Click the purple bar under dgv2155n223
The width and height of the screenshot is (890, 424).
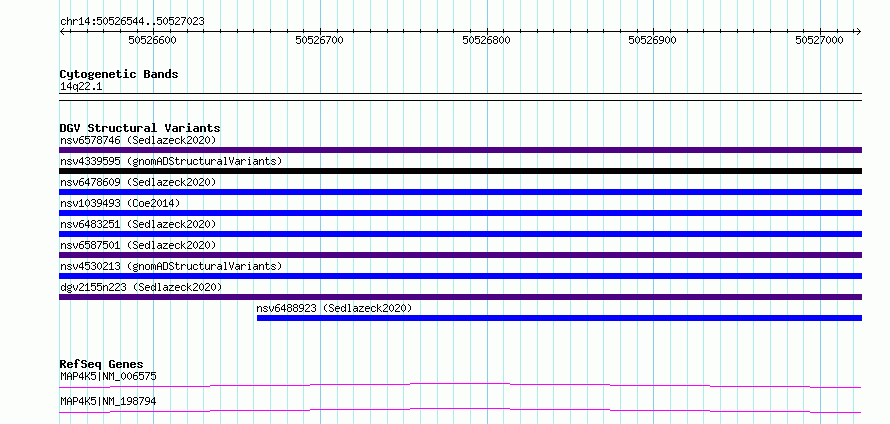pos(460,297)
